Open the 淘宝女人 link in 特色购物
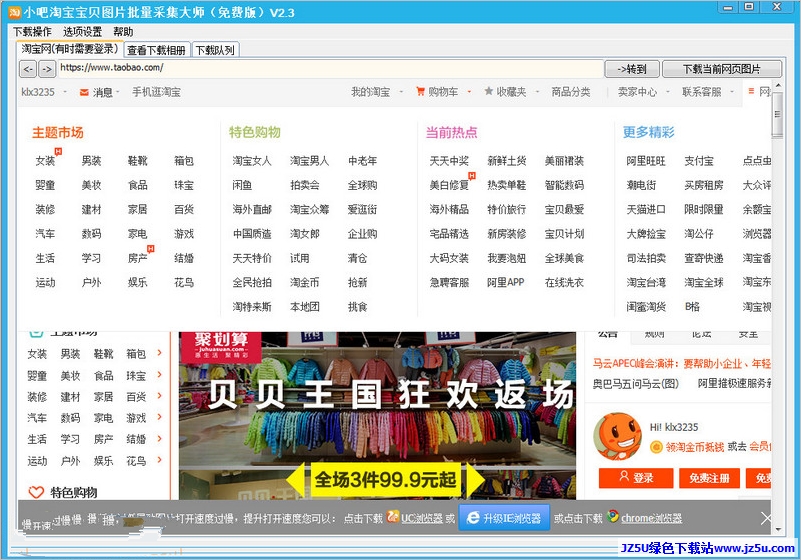Viewport: 801px width, 560px height. (252, 161)
